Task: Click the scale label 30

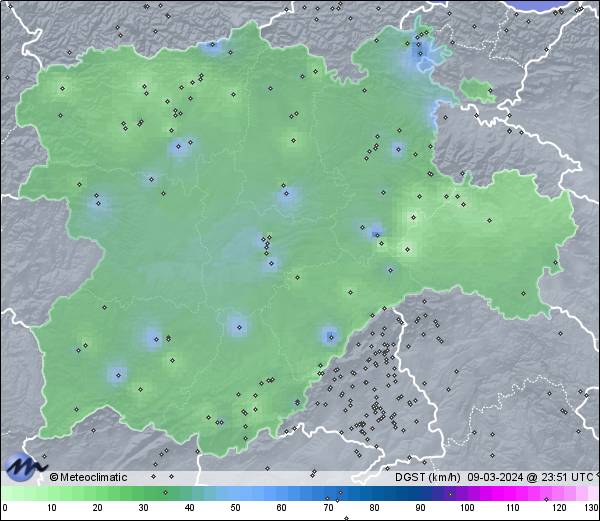Action: click(x=143, y=508)
